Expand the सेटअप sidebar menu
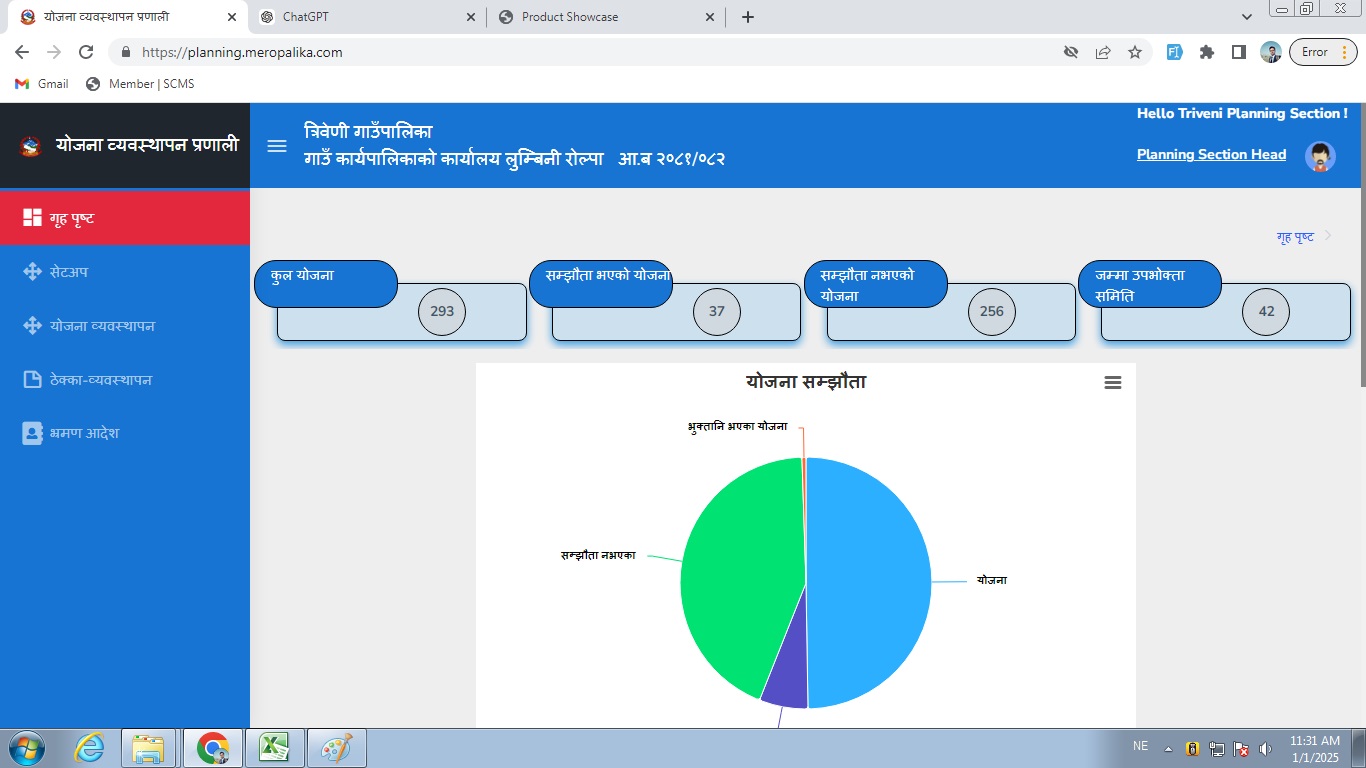 124,272
